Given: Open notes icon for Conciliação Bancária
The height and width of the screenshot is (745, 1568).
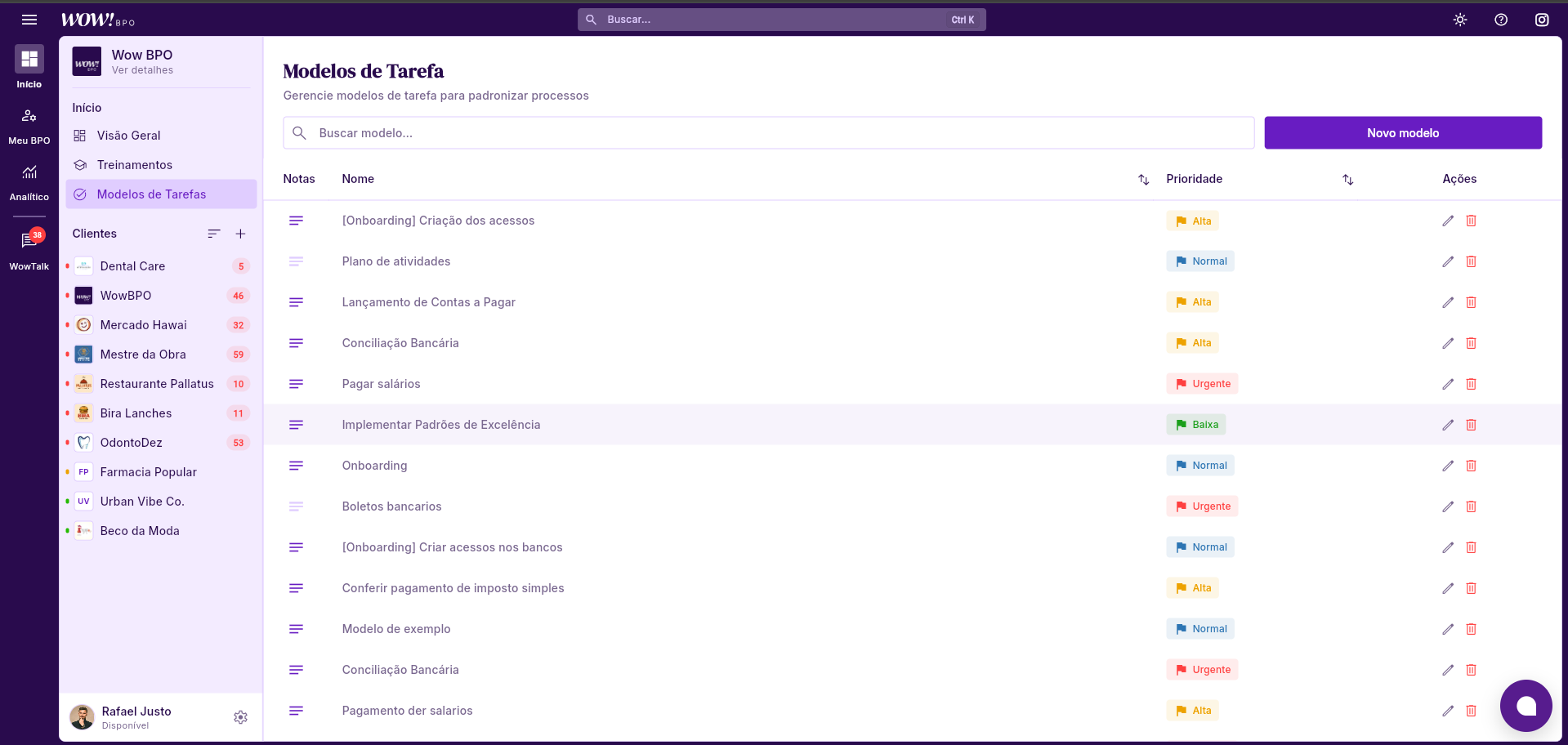Looking at the screenshot, I should tap(296, 343).
